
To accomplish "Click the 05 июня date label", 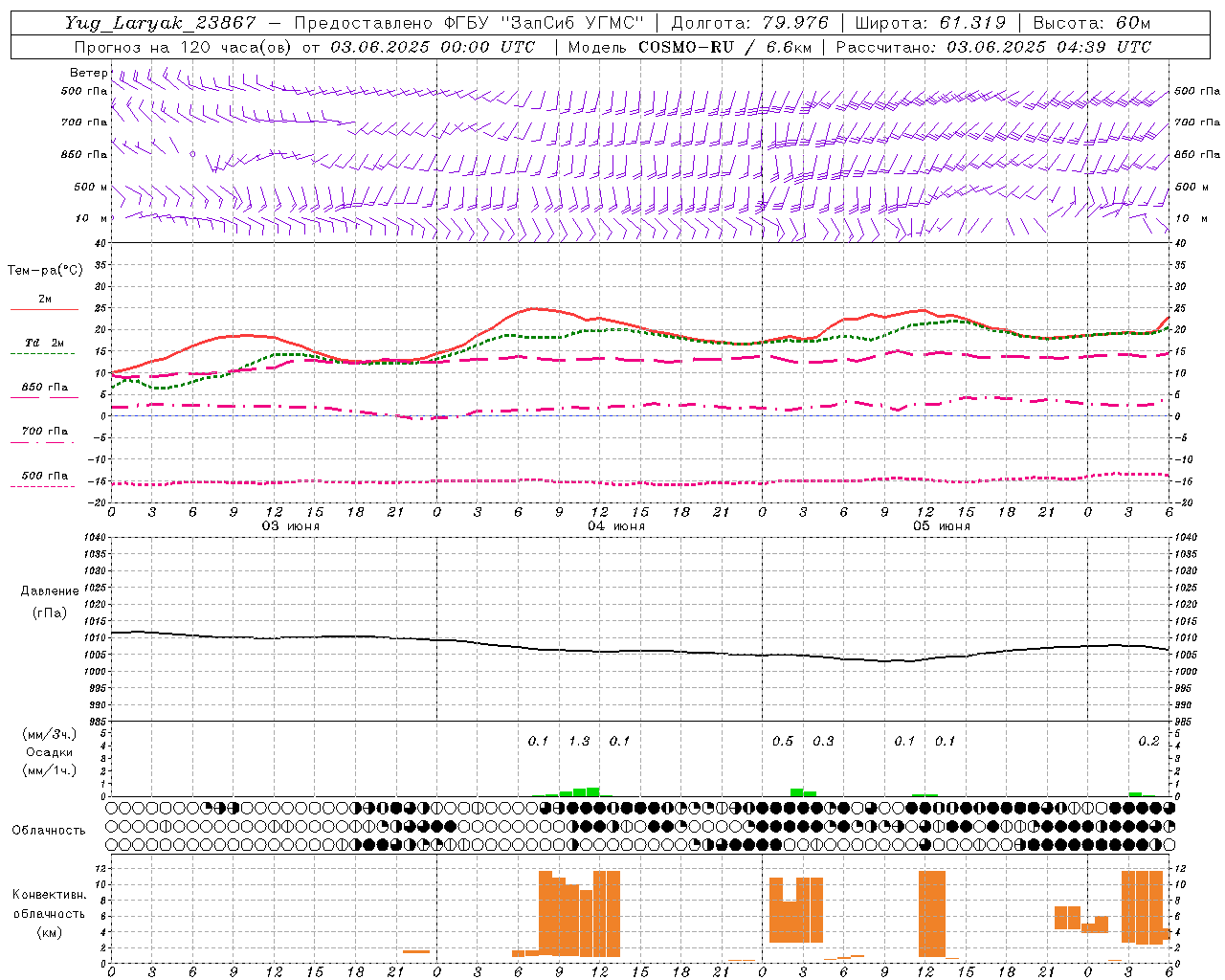I will point(942,526).
